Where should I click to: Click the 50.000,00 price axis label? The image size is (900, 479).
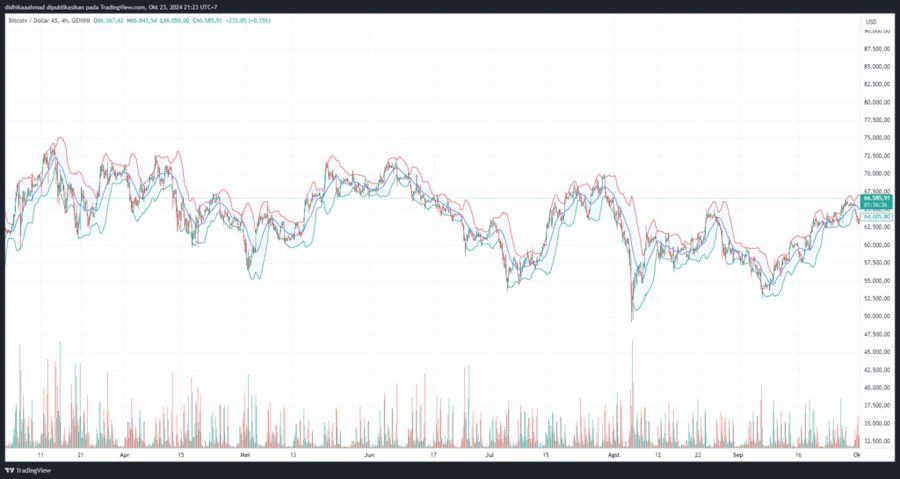[x=877, y=316]
